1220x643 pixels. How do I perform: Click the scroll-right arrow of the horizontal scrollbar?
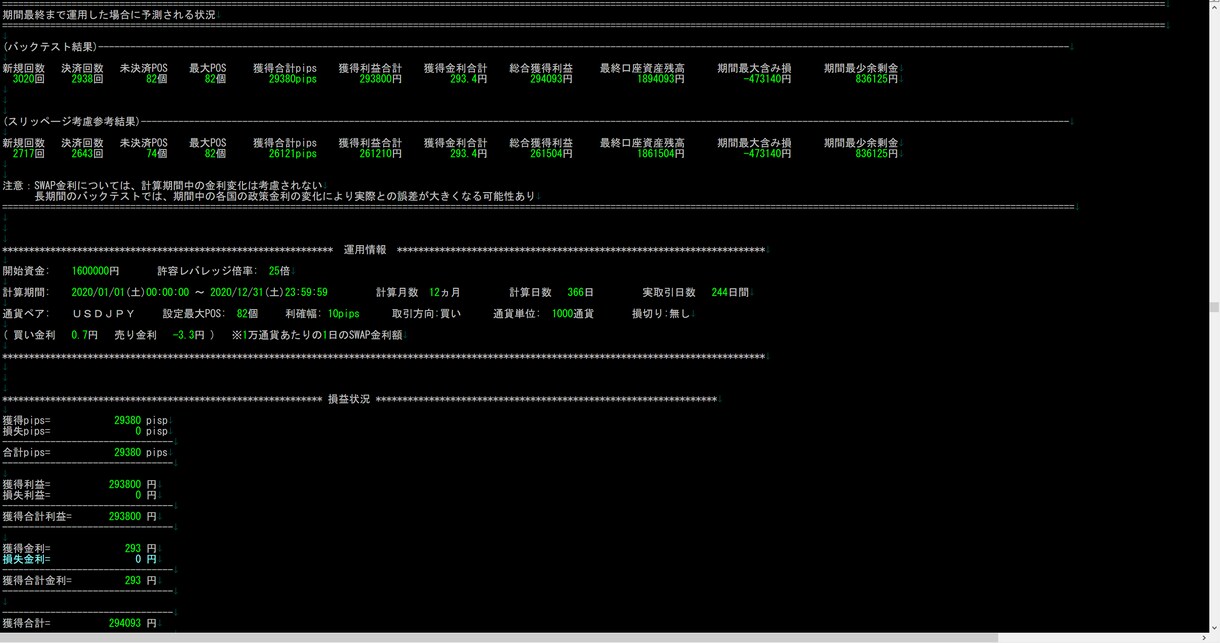pos(1203,638)
